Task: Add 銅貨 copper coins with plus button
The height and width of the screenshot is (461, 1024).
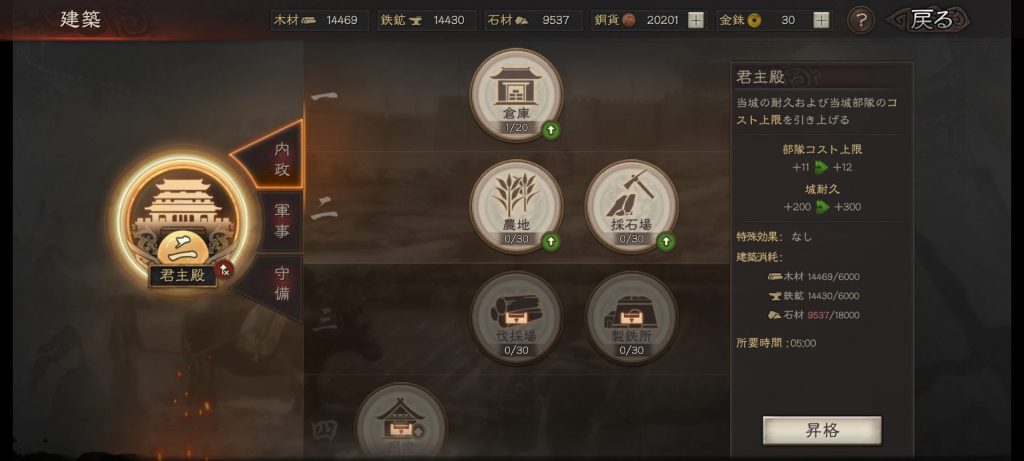Action: (x=696, y=20)
